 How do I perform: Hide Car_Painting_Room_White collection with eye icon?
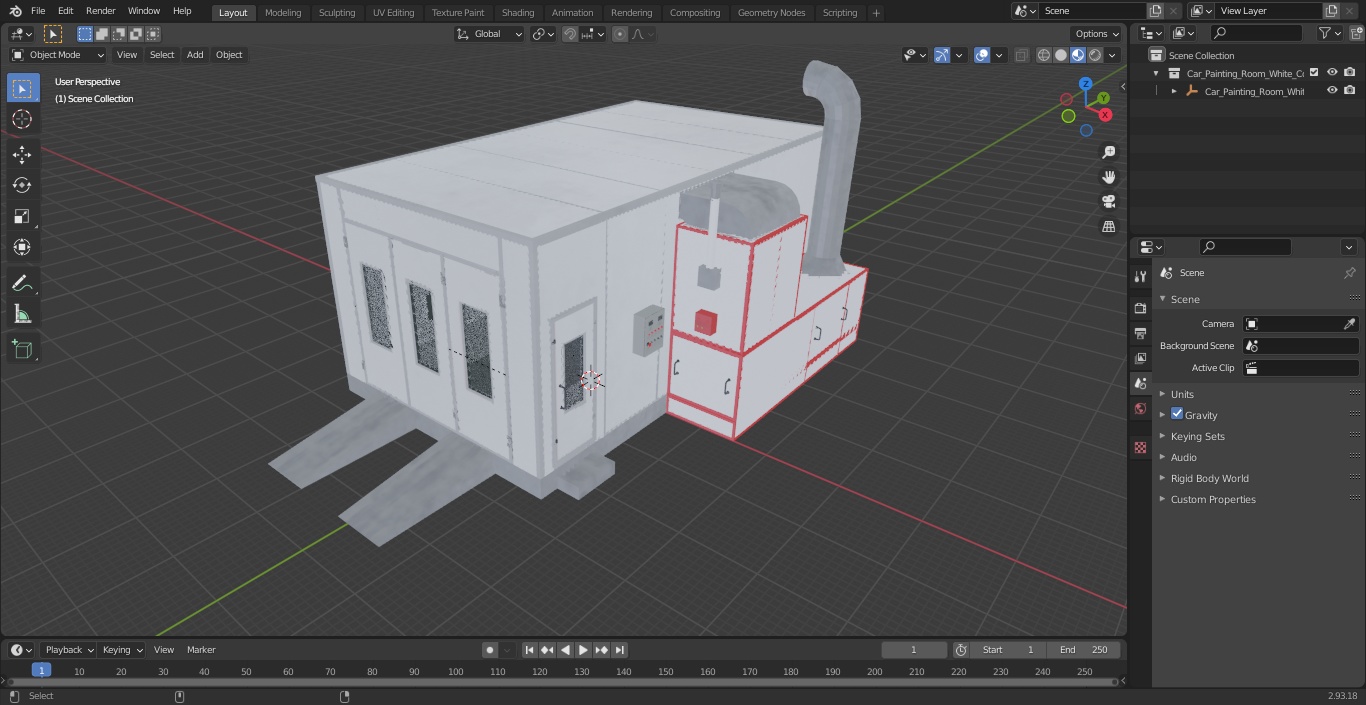point(1332,72)
